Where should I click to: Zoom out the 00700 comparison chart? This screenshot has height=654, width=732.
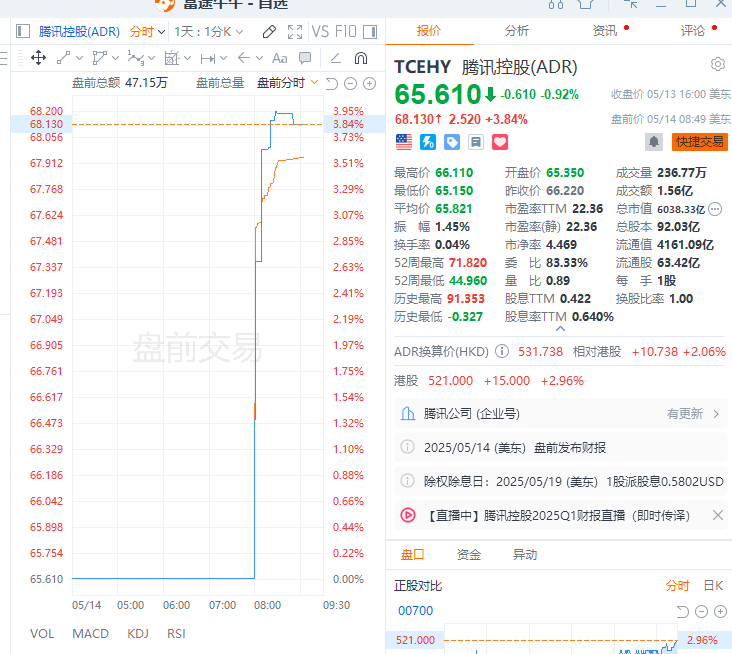point(701,611)
